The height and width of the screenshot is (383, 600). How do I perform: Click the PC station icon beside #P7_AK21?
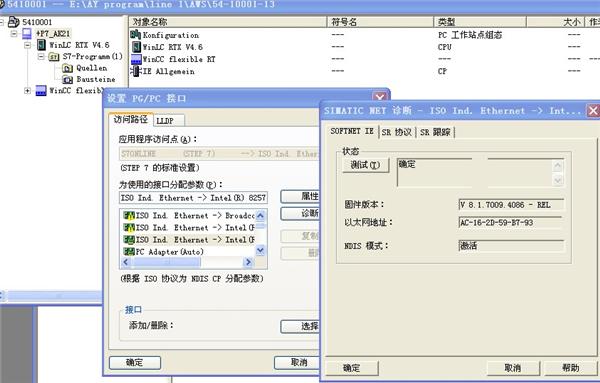pos(27,34)
